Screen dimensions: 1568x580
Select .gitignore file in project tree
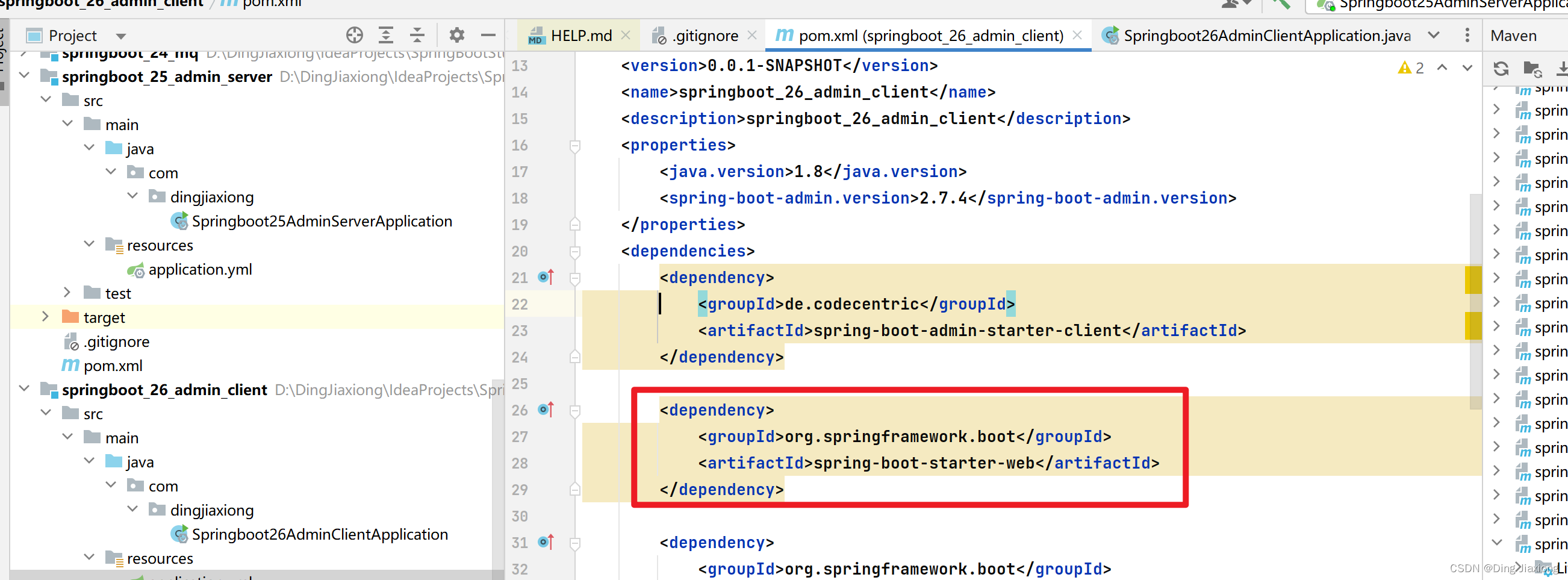106,341
